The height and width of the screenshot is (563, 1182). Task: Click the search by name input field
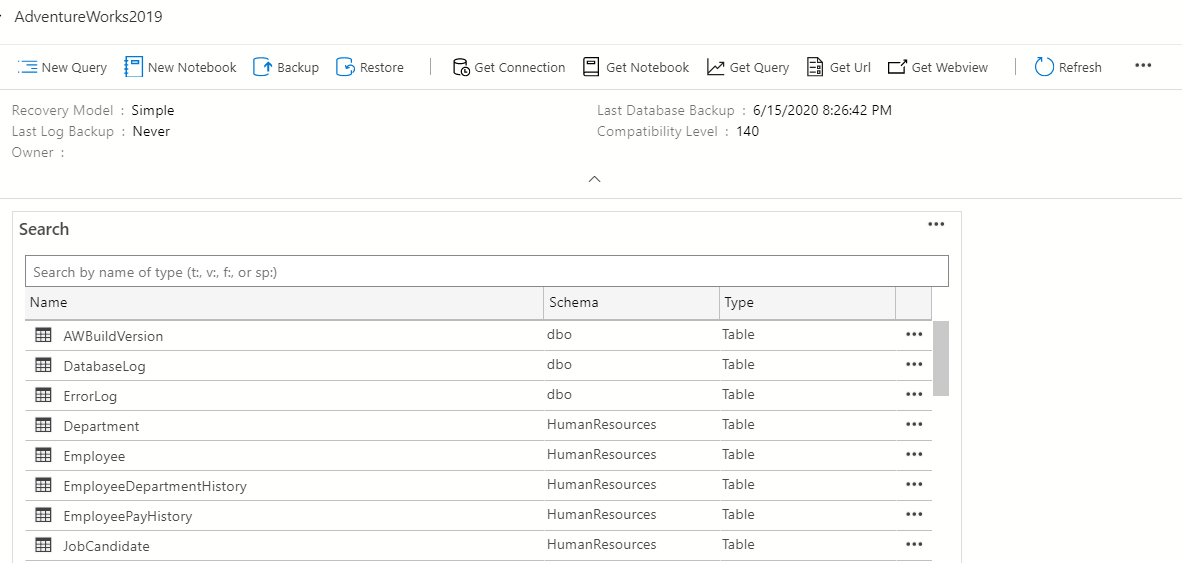point(486,272)
